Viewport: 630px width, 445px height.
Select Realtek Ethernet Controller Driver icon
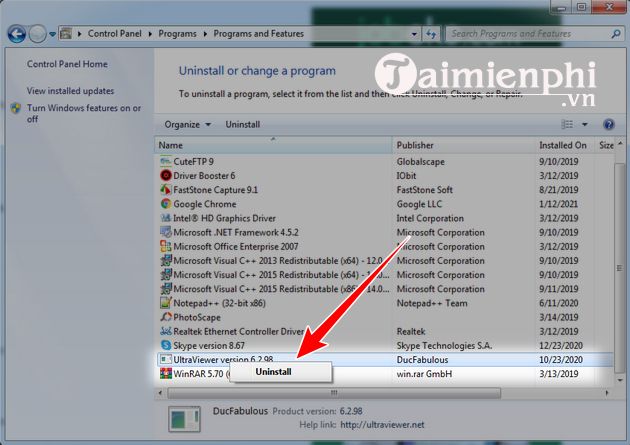166,331
